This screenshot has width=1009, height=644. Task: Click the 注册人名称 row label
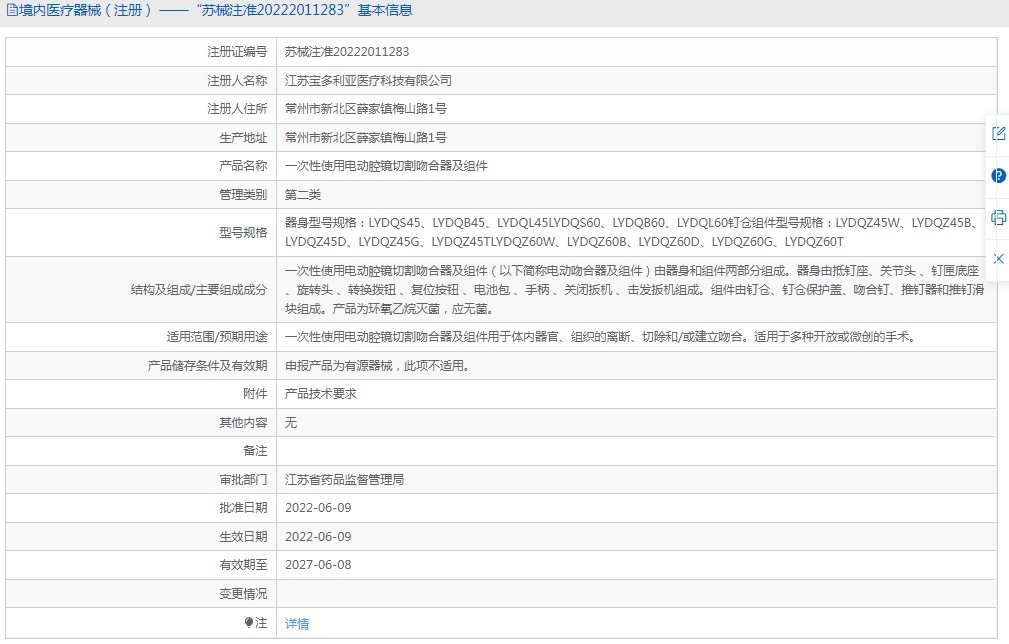(237, 80)
